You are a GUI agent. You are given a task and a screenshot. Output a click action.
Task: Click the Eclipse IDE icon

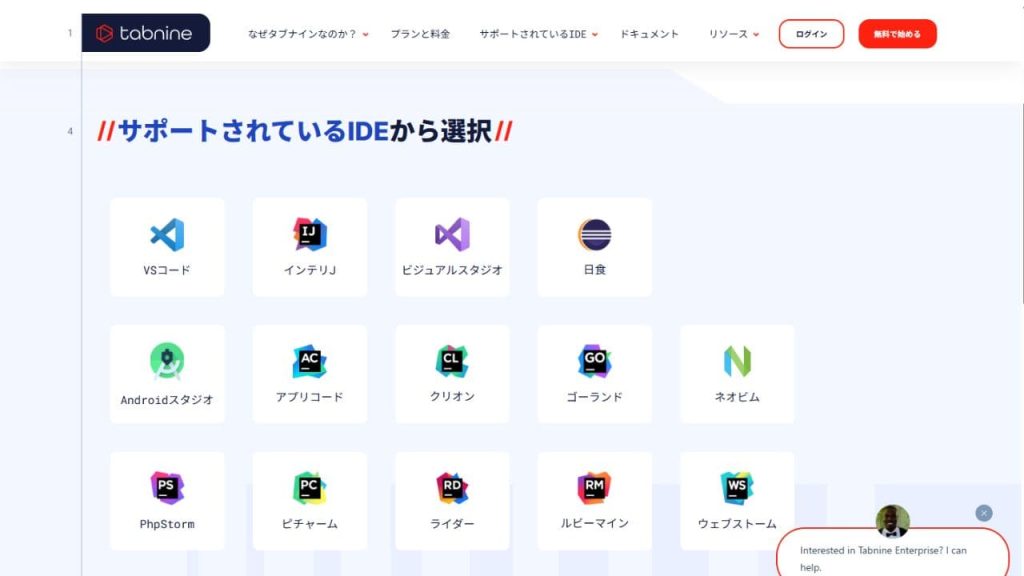594,235
